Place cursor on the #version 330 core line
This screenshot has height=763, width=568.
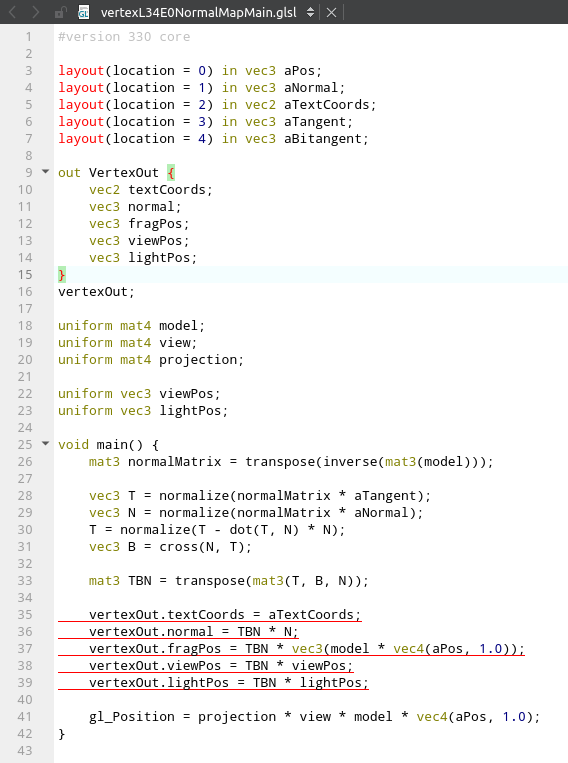pos(124,36)
